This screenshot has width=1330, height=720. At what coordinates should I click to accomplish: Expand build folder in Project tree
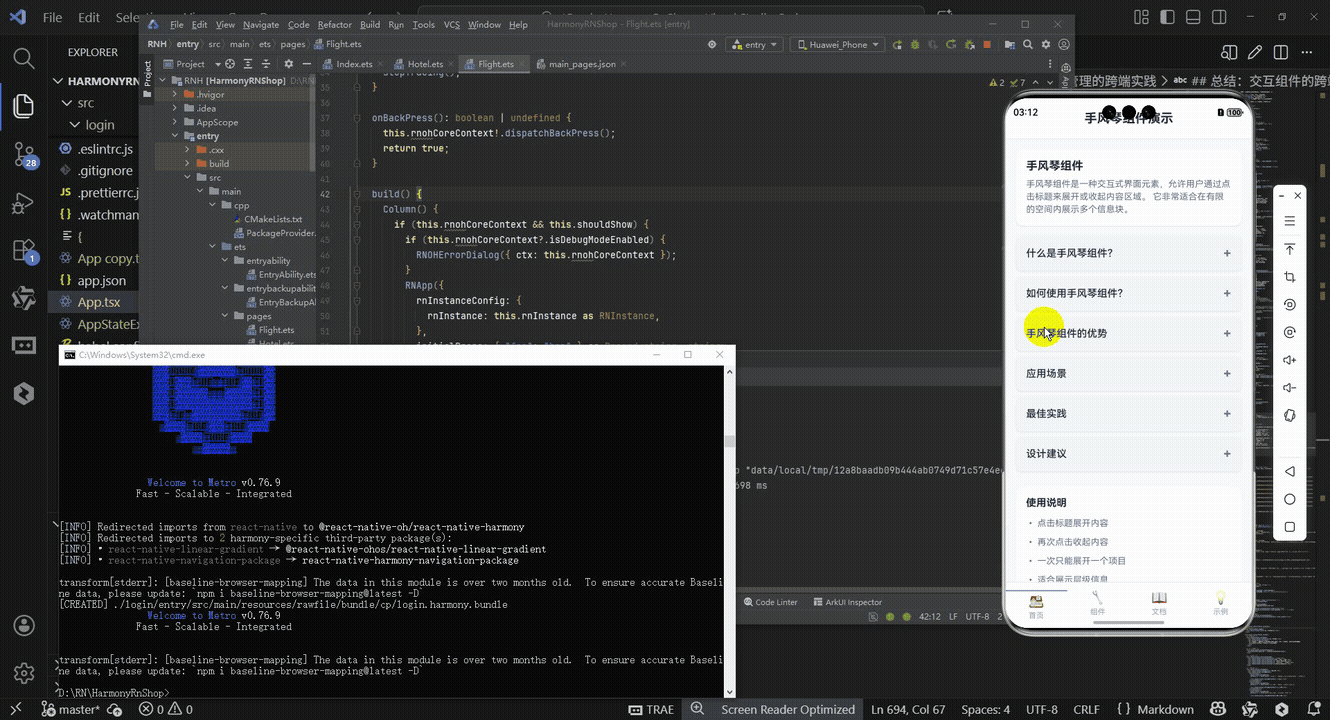coord(187,164)
